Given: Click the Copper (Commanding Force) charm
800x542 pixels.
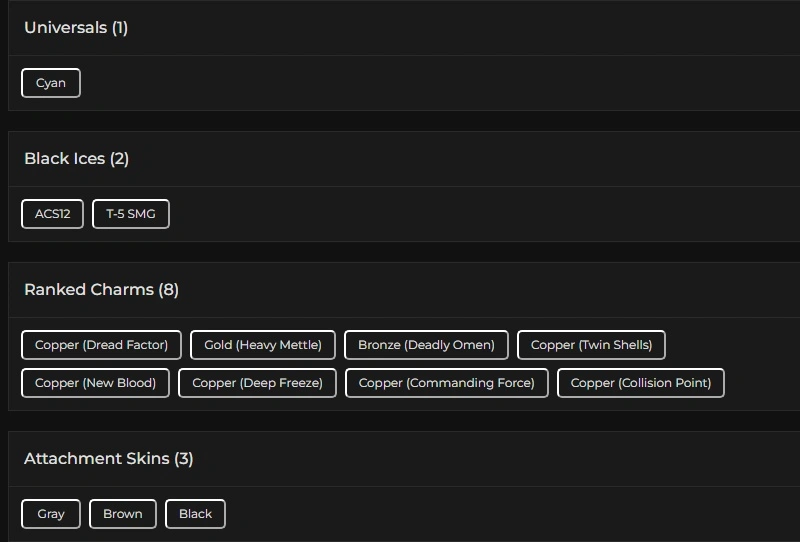Looking at the screenshot, I should 446,383.
